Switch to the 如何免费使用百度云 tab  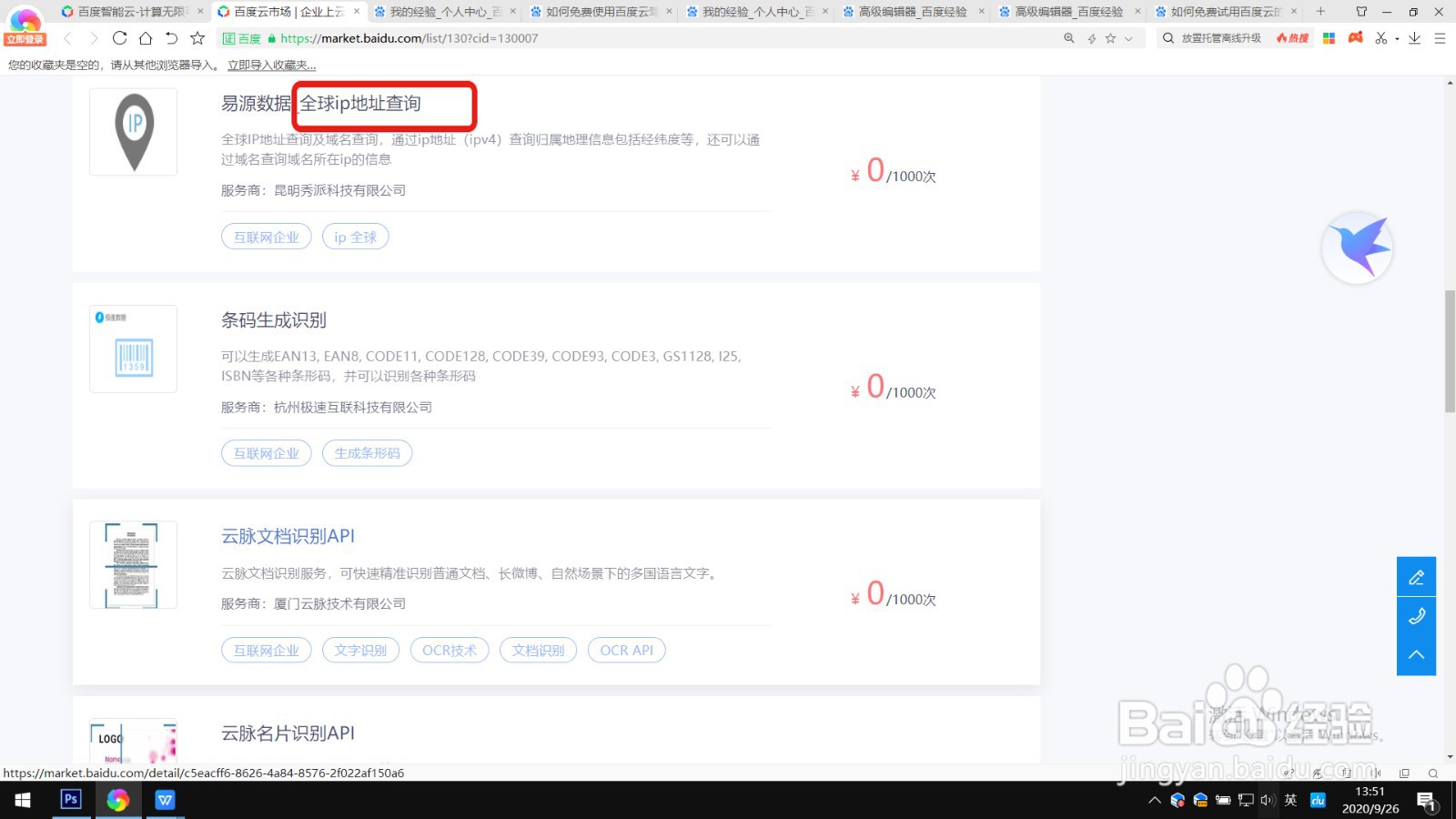click(601, 12)
